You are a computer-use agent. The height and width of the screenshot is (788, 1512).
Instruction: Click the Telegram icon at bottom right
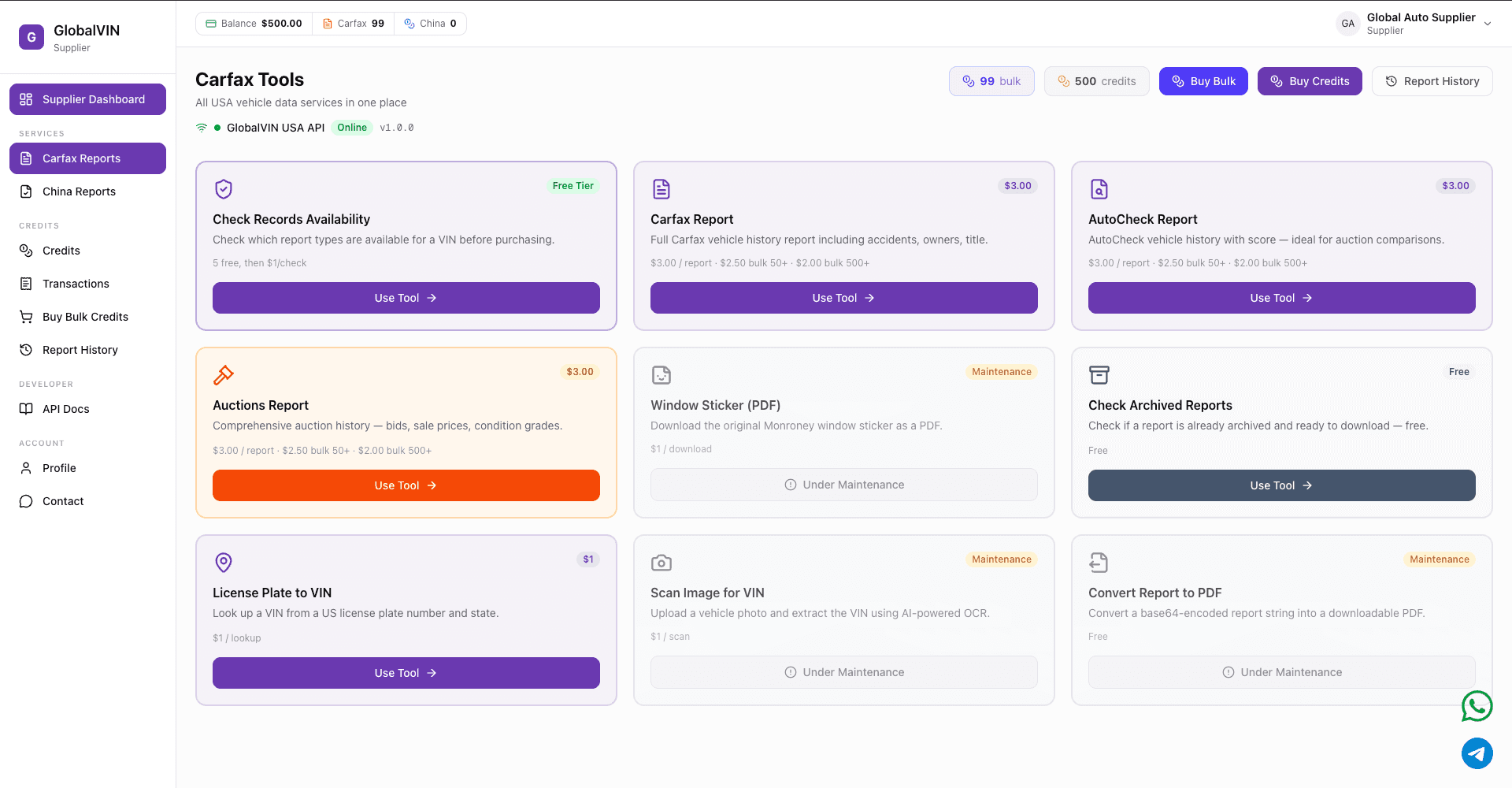1477,753
